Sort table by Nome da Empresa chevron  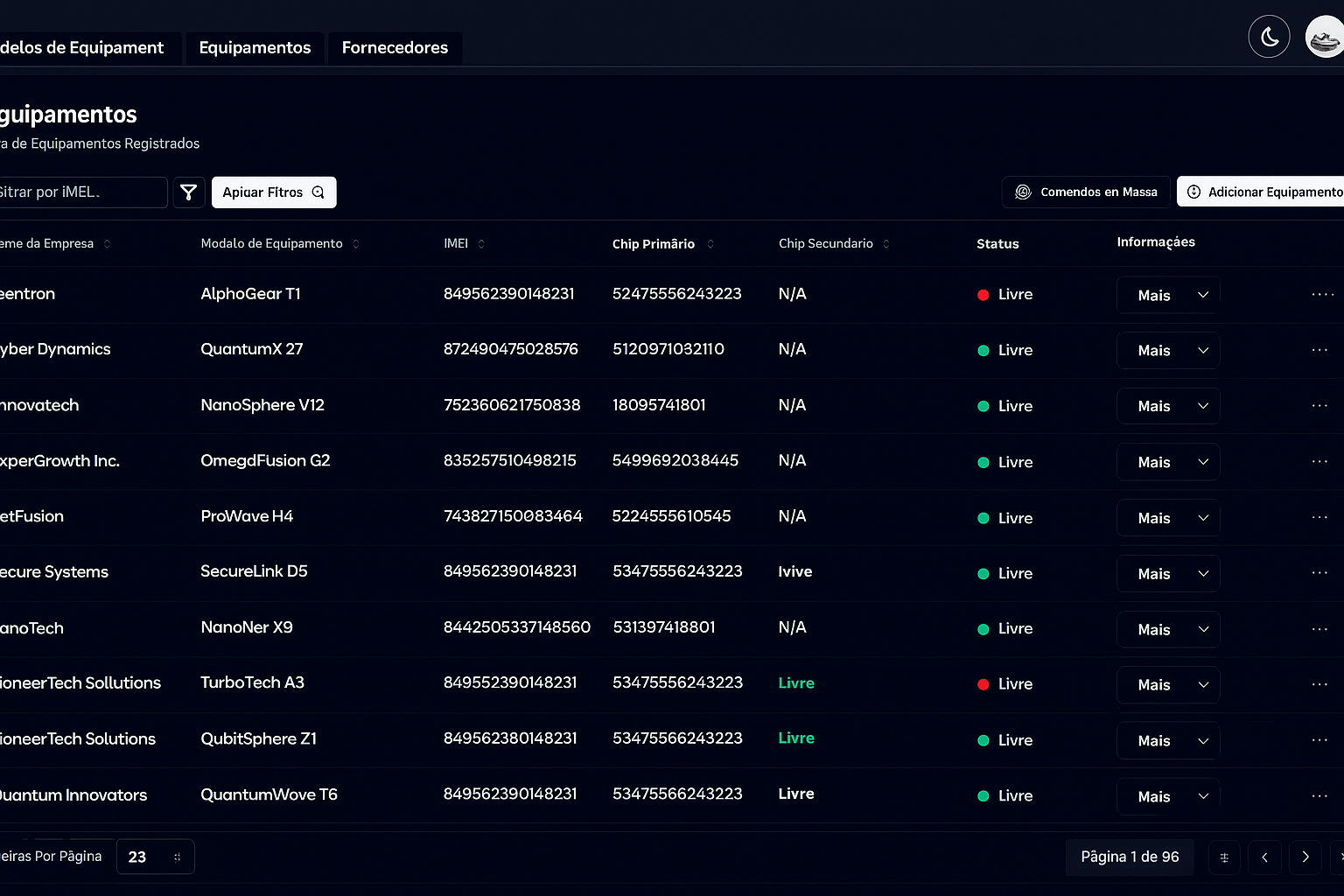[108, 244]
